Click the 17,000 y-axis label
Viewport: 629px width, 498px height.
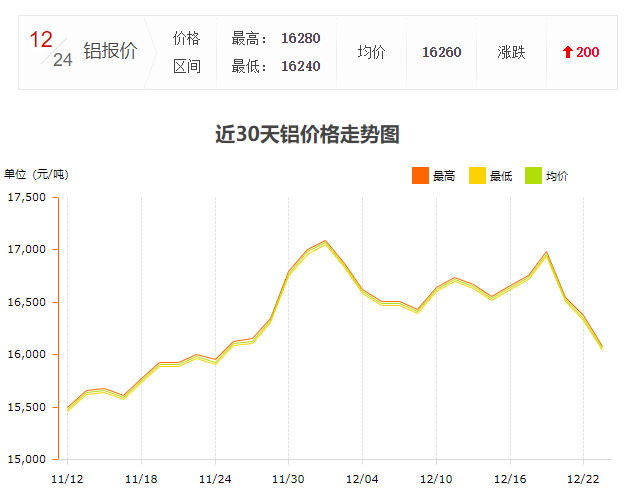point(27,249)
